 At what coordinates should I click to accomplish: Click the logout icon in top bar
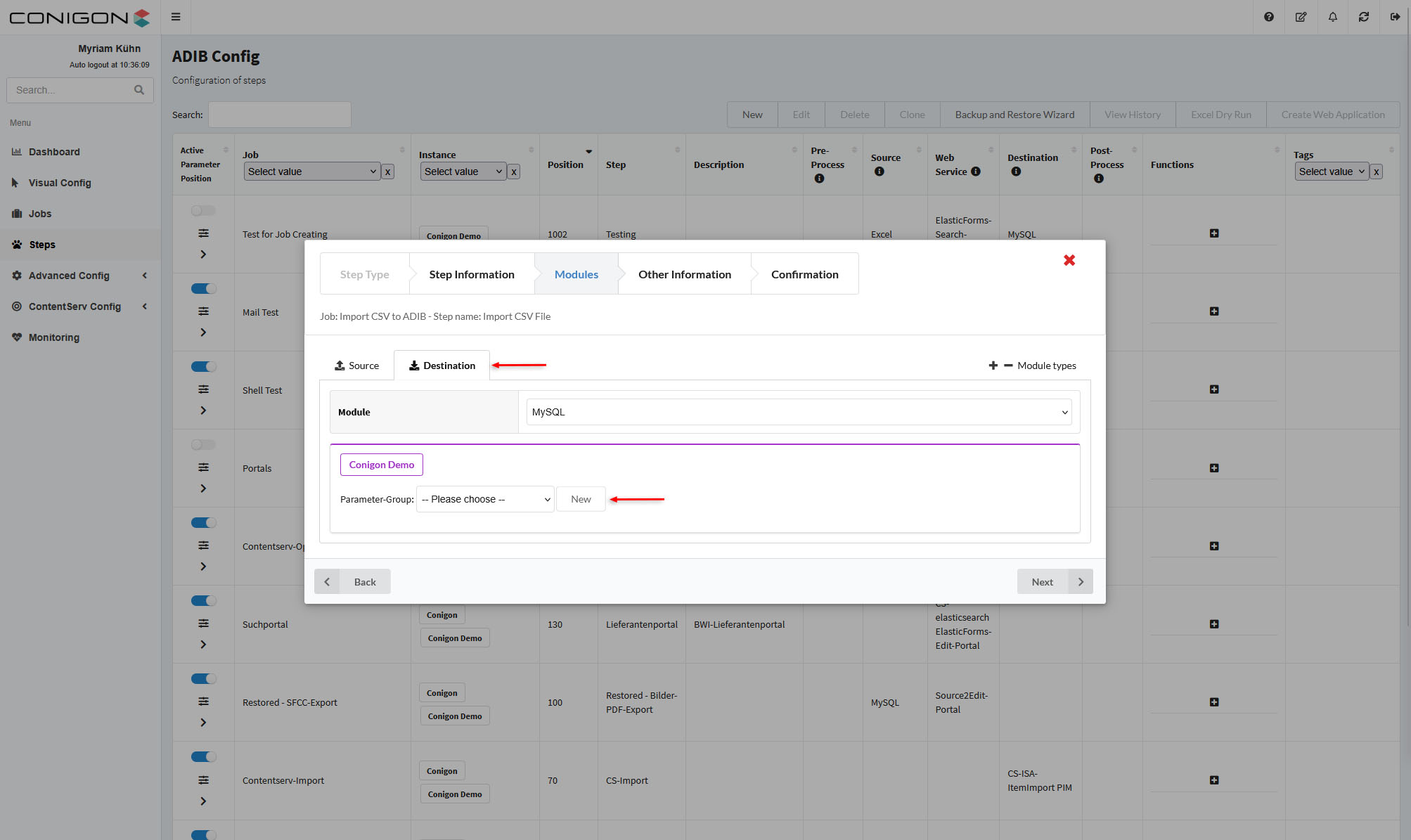(x=1395, y=17)
